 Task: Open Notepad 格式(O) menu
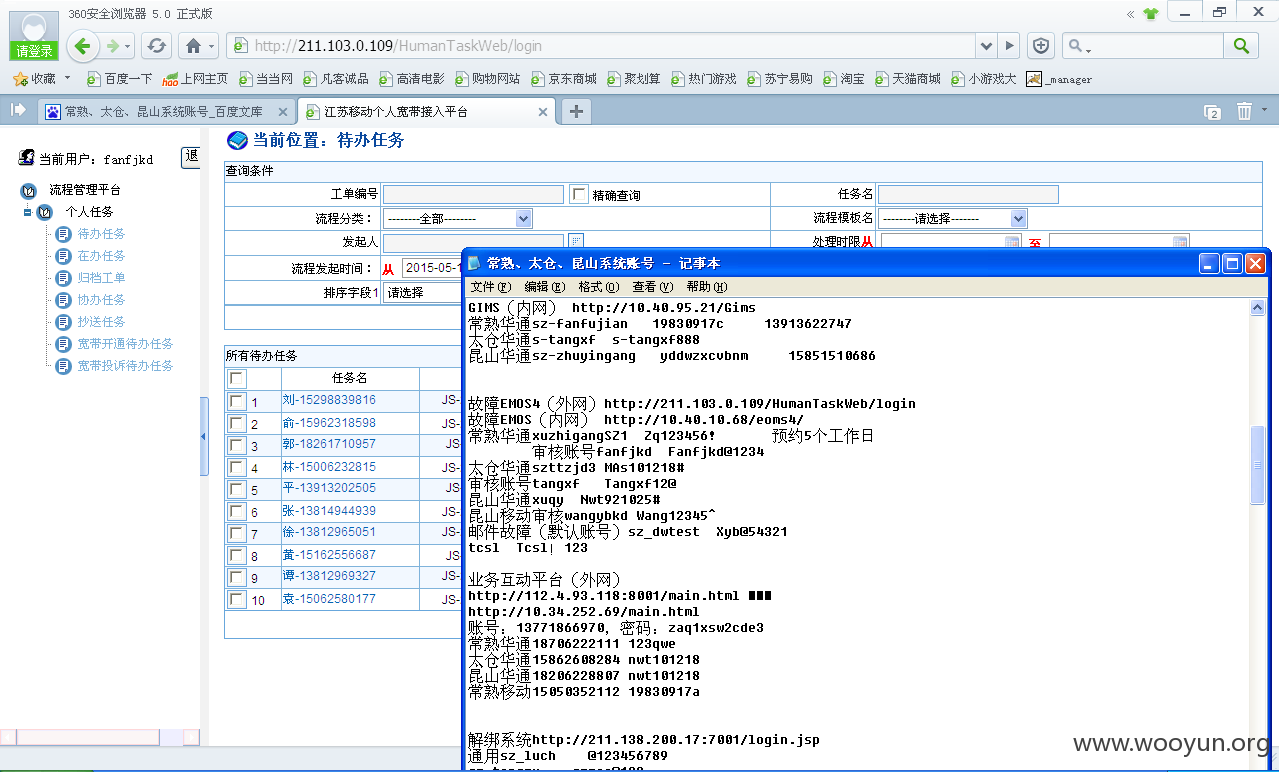tap(599, 287)
